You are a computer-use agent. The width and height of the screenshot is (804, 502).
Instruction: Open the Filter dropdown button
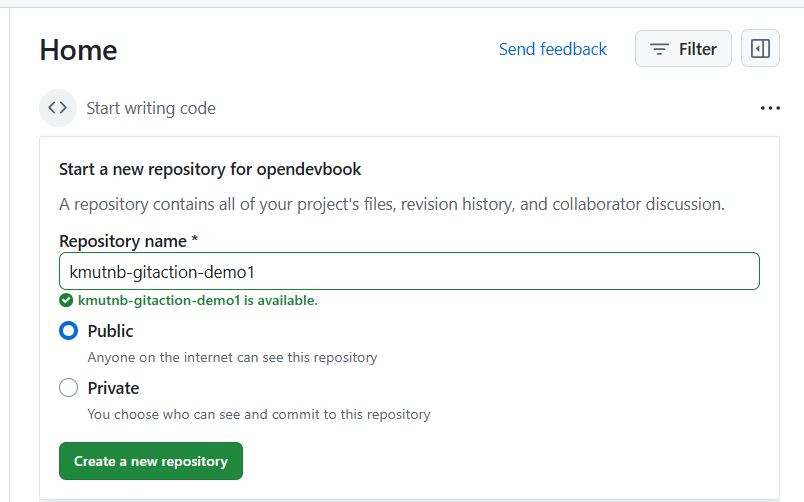(x=683, y=49)
